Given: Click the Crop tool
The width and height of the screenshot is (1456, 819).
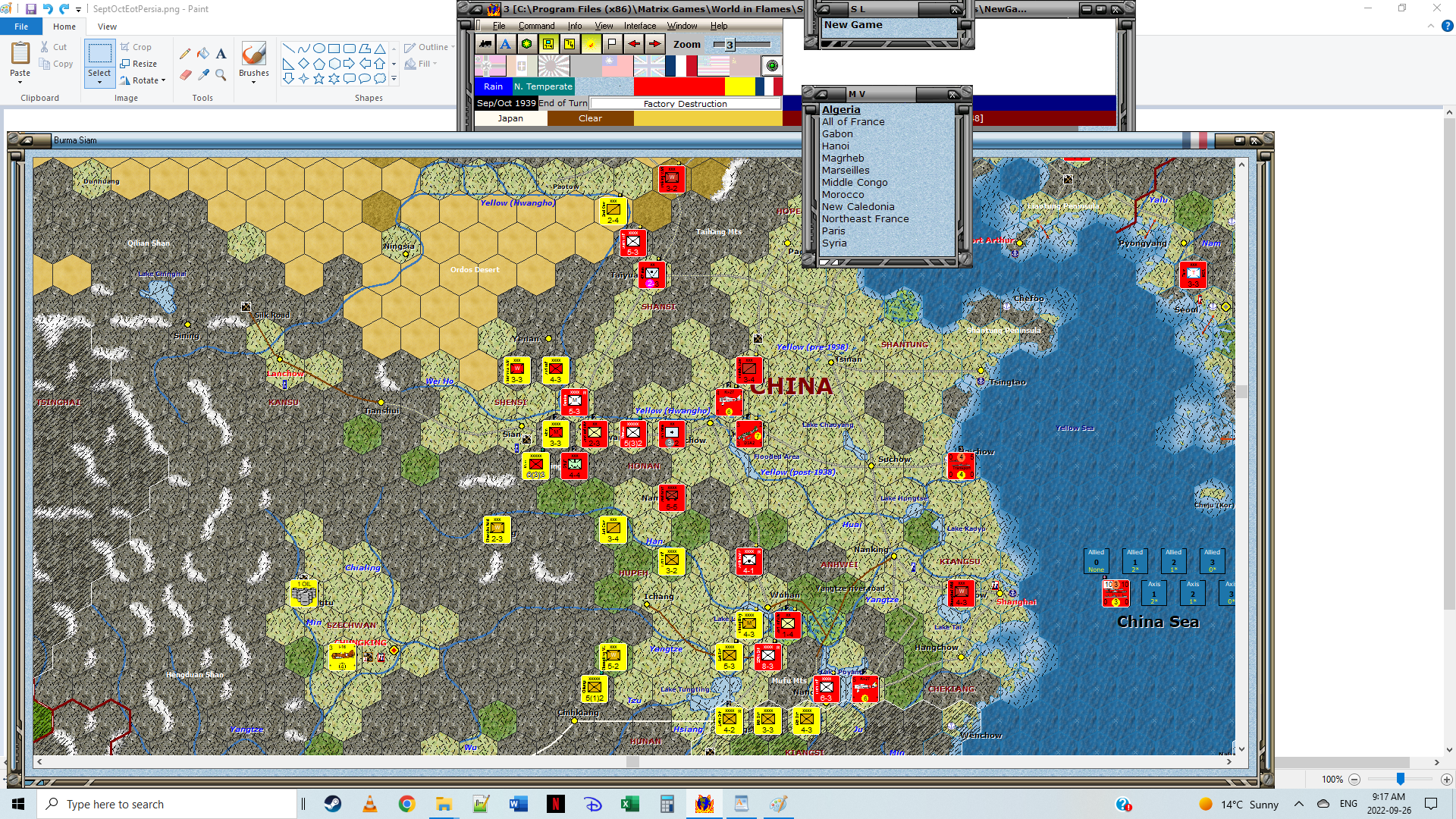Looking at the screenshot, I should tap(136, 47).
